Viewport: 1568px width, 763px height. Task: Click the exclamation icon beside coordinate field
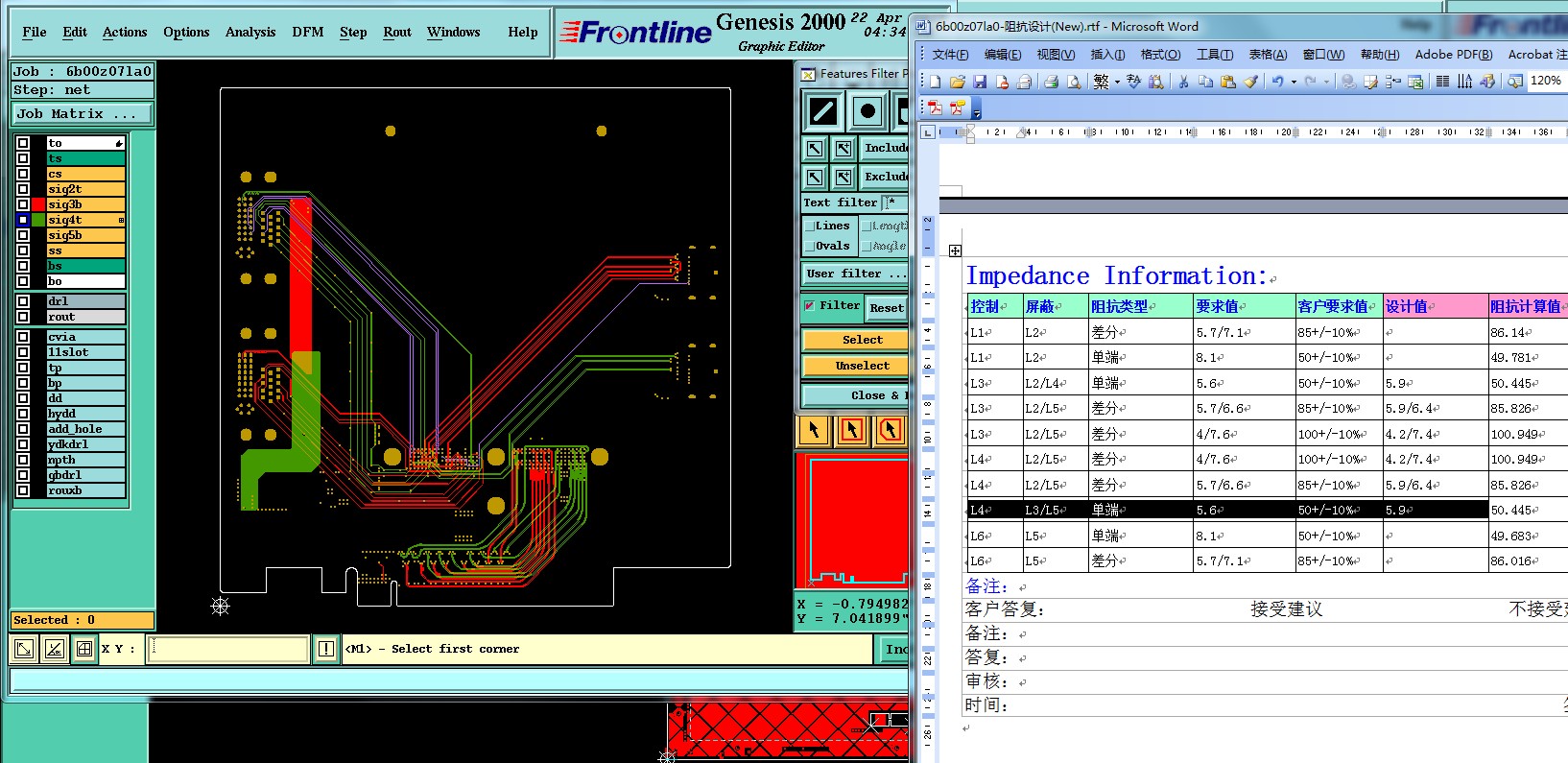(326, 649)
